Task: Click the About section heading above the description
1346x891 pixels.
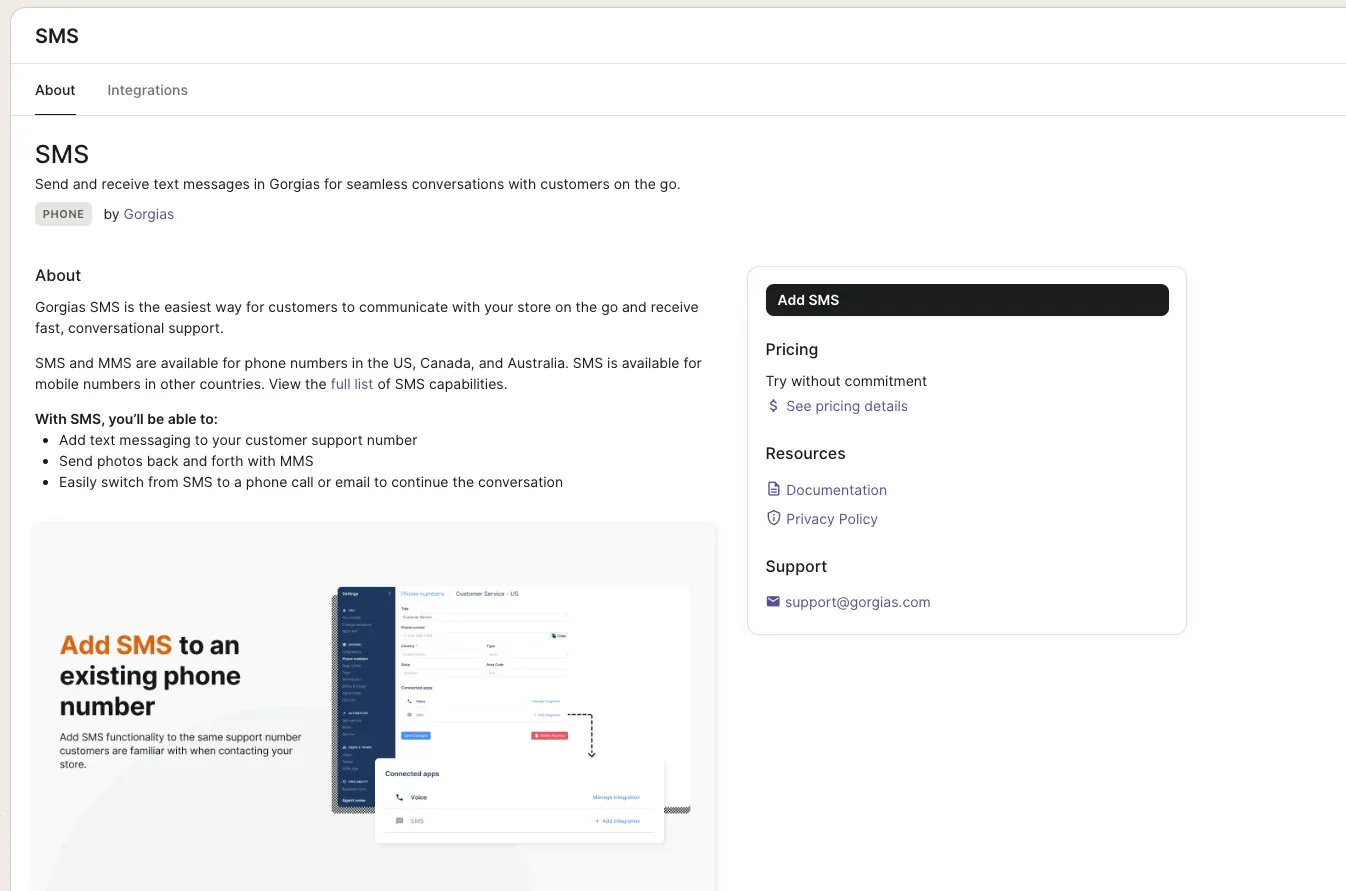Action: pyautogui.click(x=58, y=275)
